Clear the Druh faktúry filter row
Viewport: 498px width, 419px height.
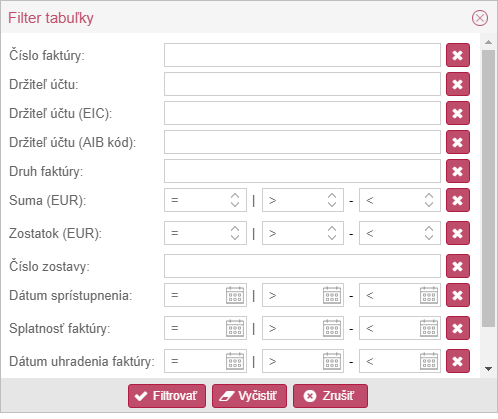458,171
